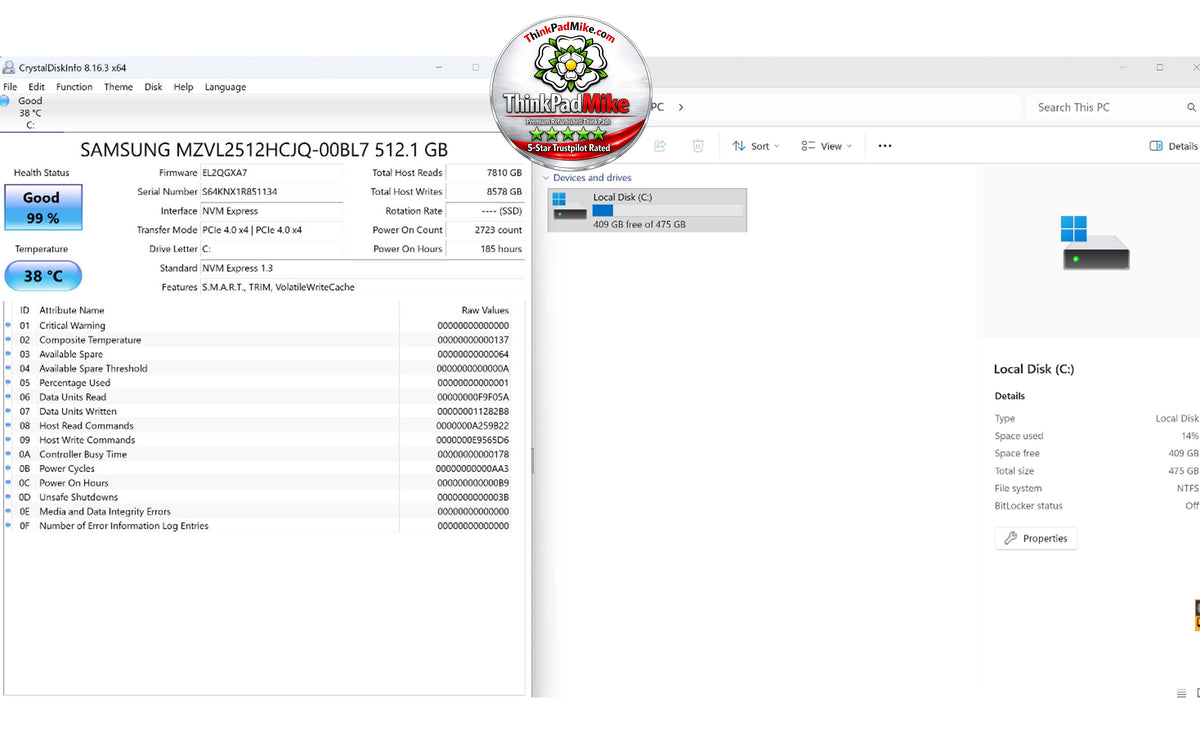Click the Power On Hours 185 hours value

pos(485,249)
